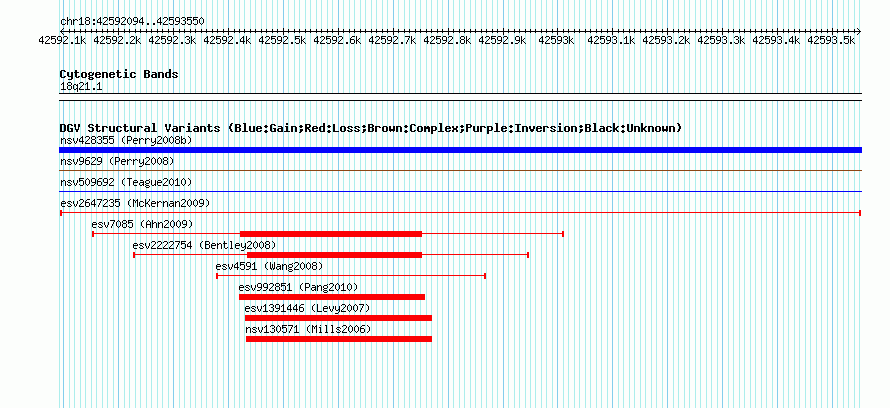
Task: Click the 42593.4k ruler tick label
Action: click(776, 40)
